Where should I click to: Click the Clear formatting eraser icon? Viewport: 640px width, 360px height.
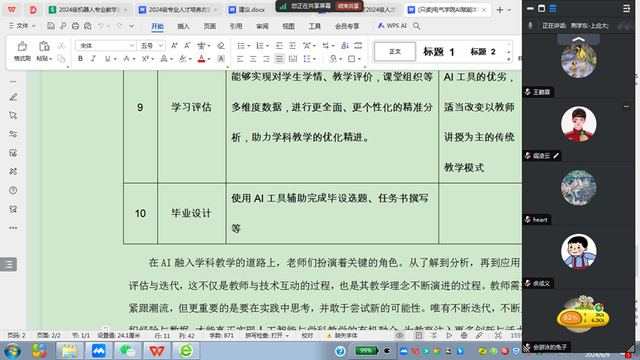[x=221, y=46]
